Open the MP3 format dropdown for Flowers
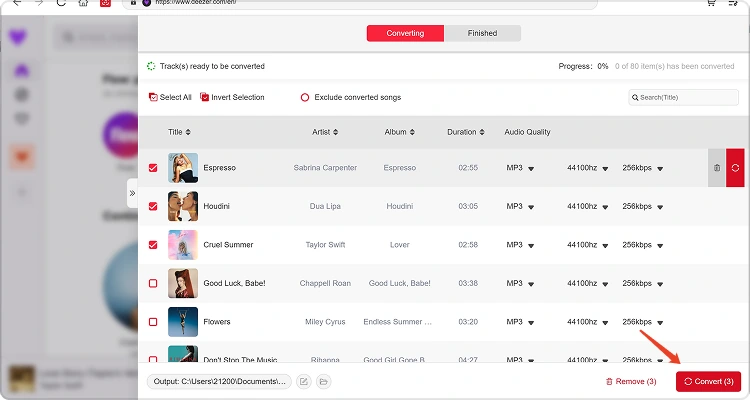Screen dimensions: 750x400 pyautogui.click(x=520, y=322)
